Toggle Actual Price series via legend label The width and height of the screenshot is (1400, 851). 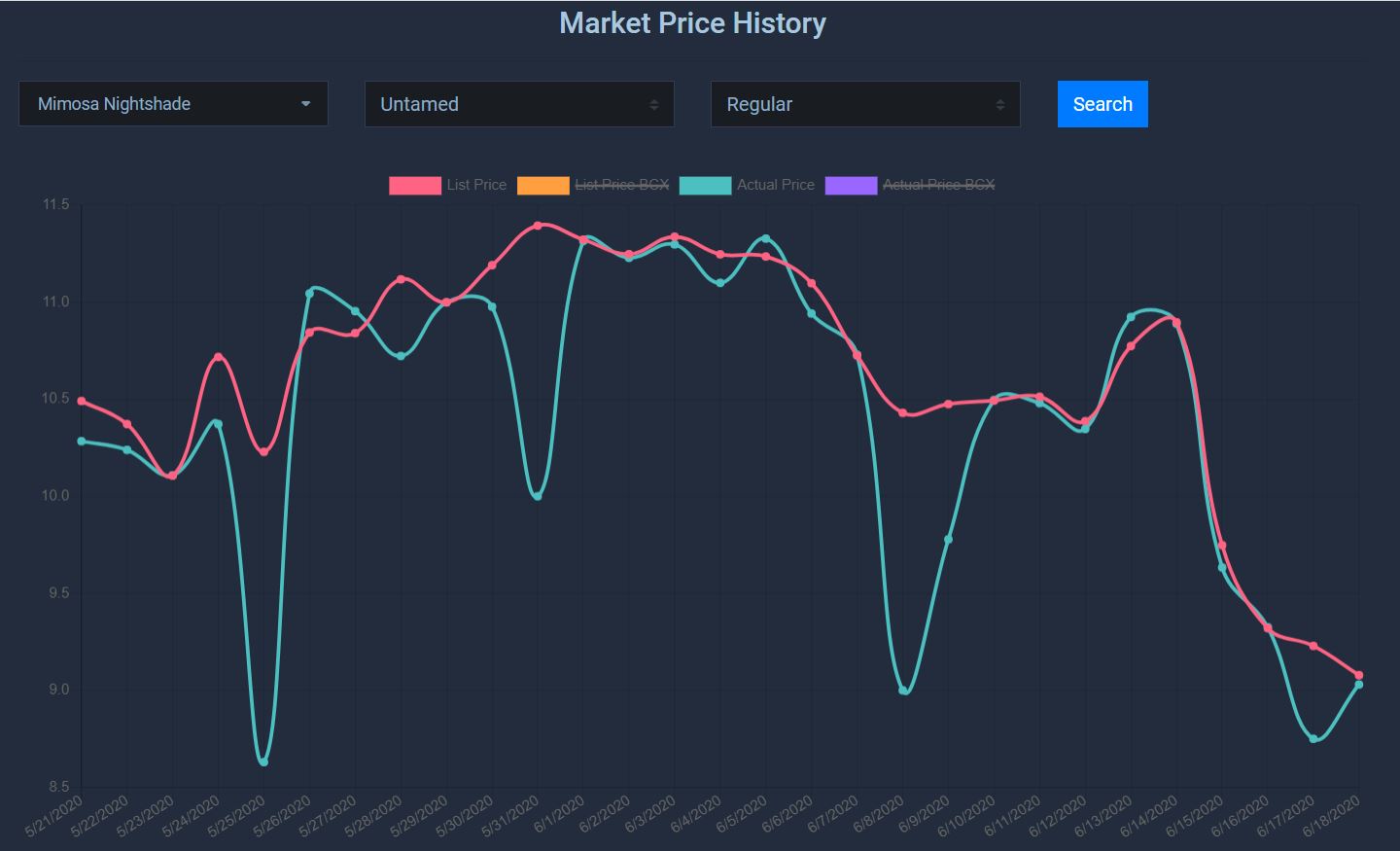tap(776, 185)
